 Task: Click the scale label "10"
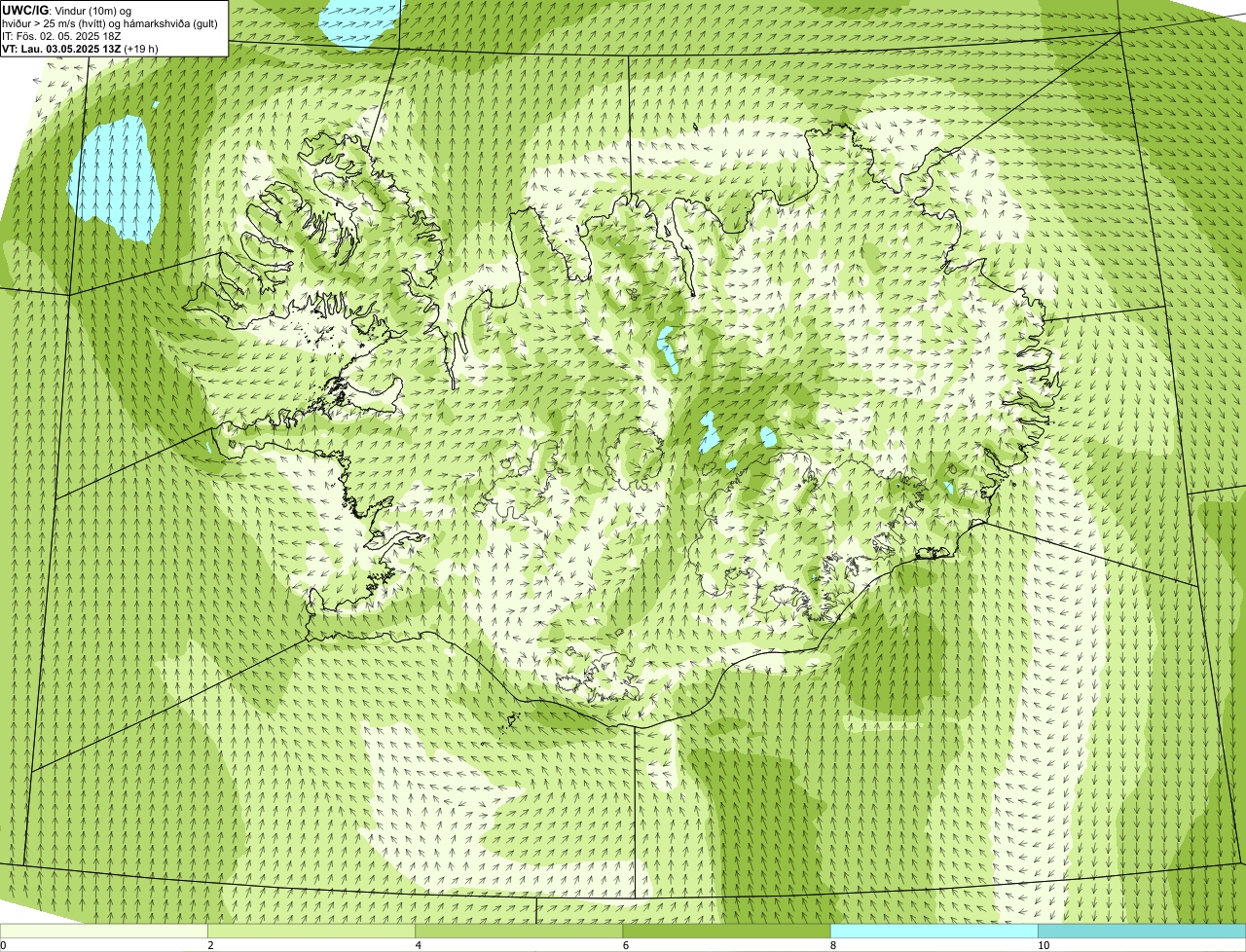point(1044,945)
